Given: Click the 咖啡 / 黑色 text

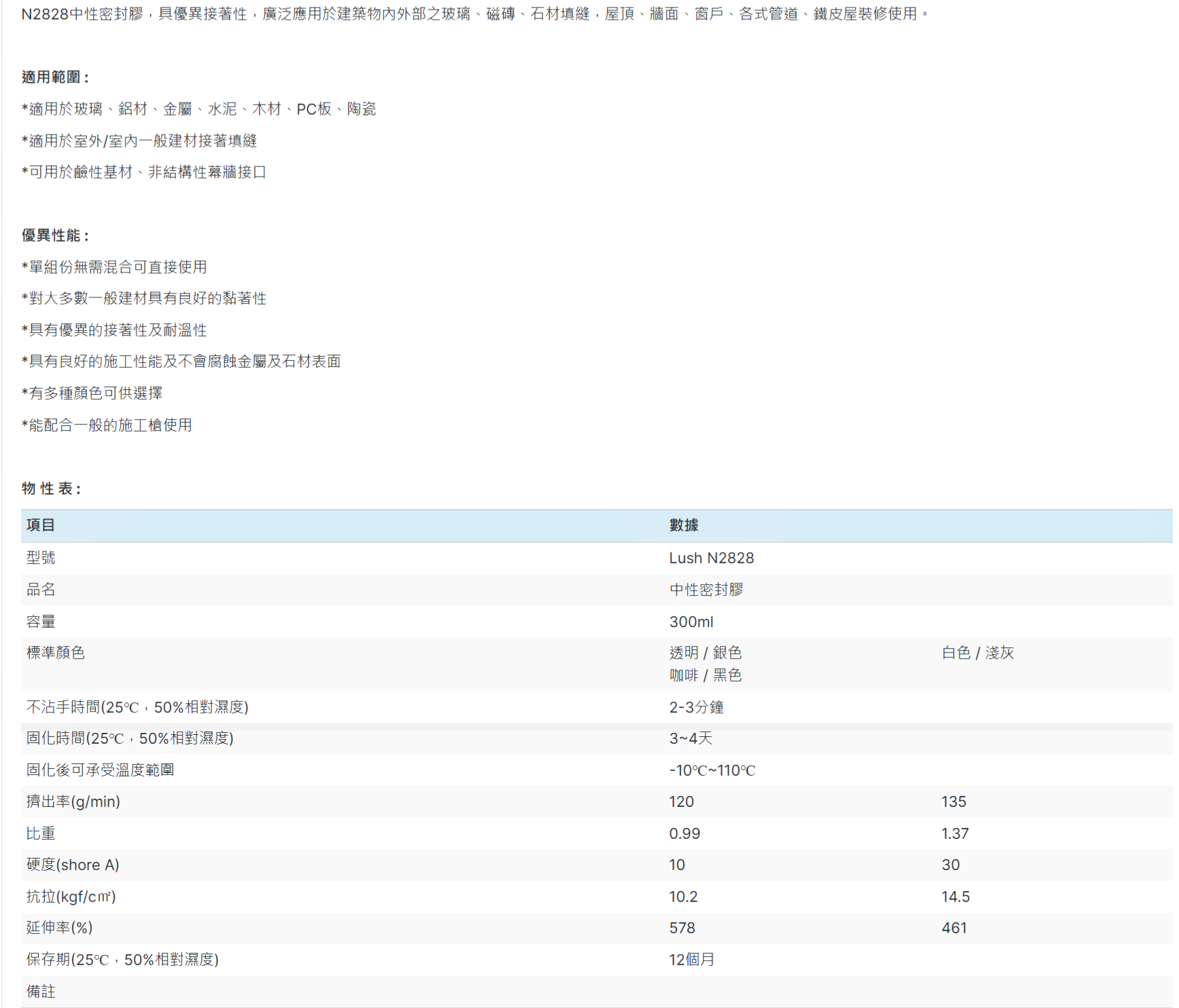Looking at the screenshot, I should coord(706,675).
